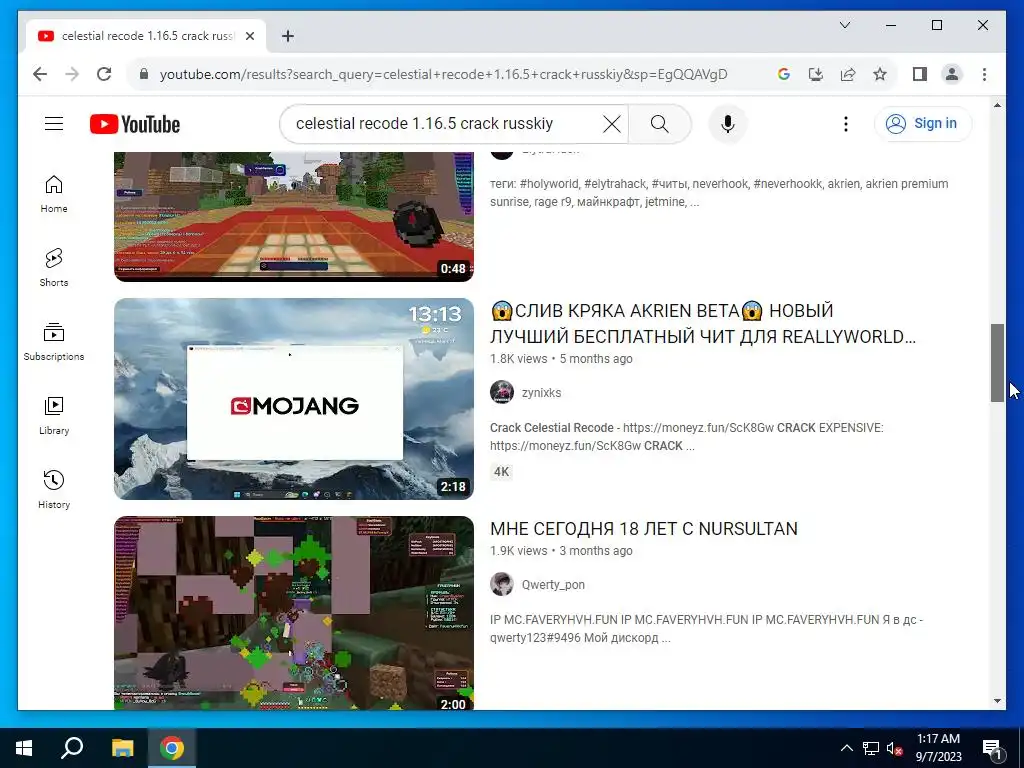Click description starting Crack Celestial Recode
Image resolution: width=1024 pixels, height=768 pixels.
[686, 437]
